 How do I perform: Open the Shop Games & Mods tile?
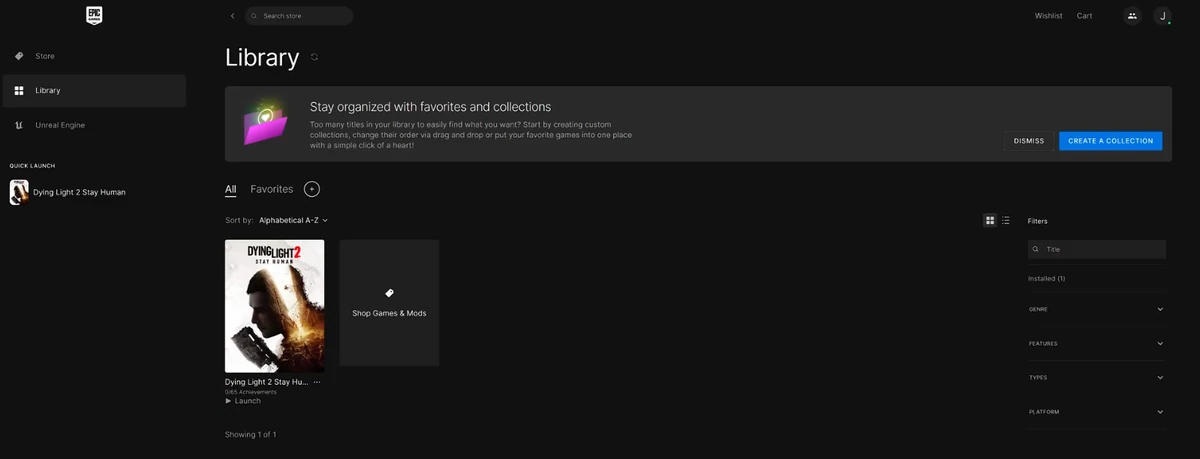pos(389,303)
